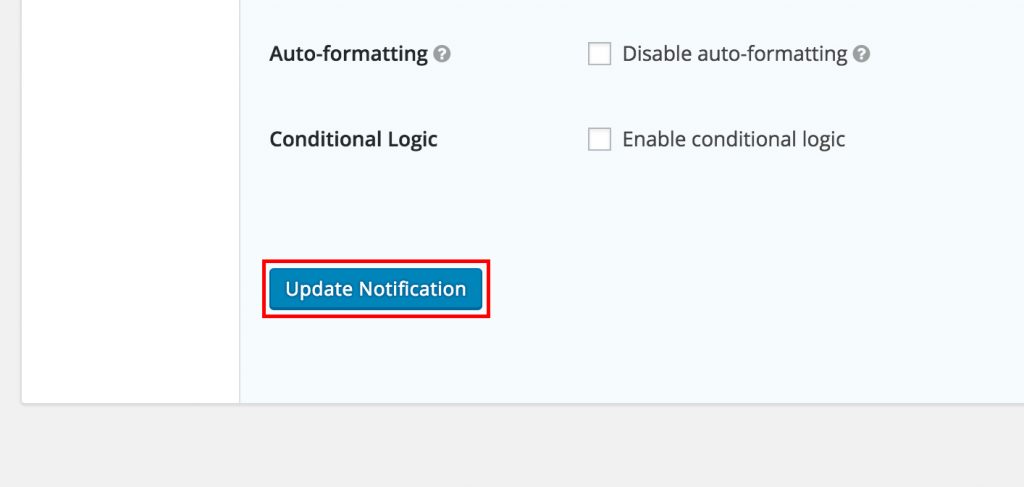Select the Conditional Logic field heading
The height and width of the screenshot is (487, 1024).
coord(353,139)
